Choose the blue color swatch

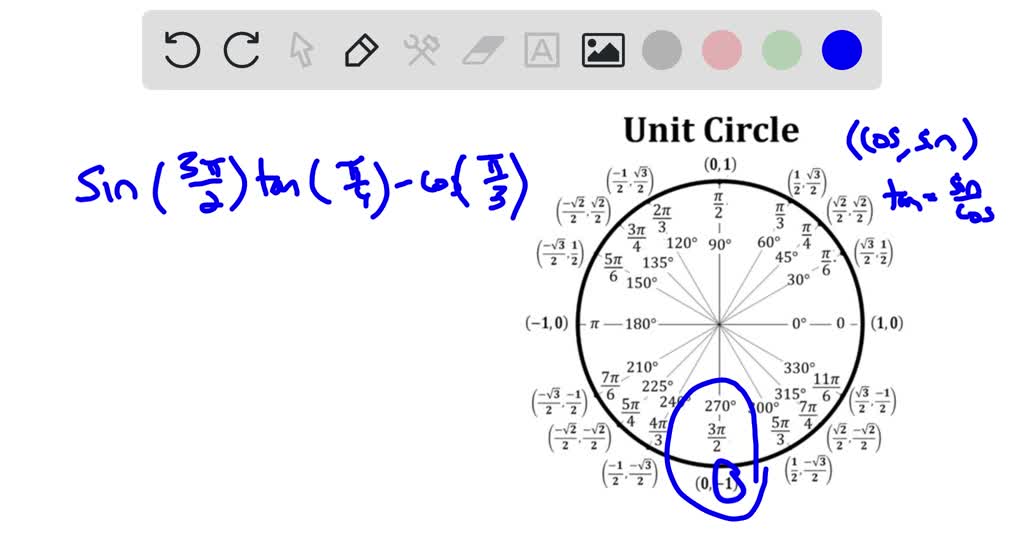(842, 50)
